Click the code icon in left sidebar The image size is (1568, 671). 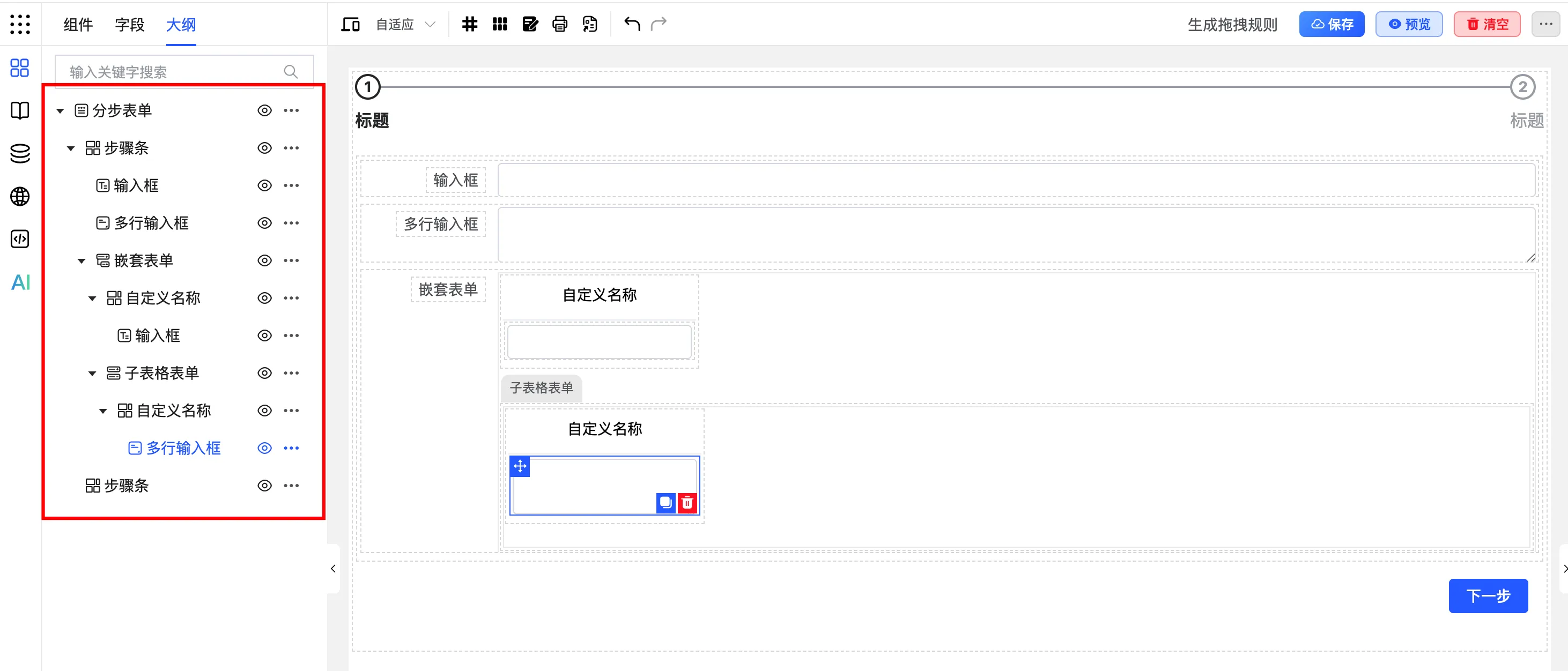click(x=20, y=239)
